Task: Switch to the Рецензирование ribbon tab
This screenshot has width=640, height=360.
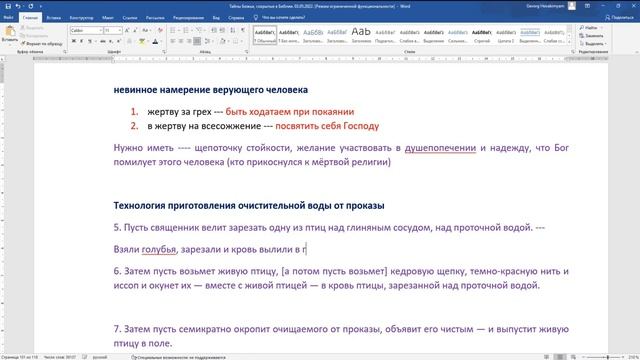Action: [188, 18]
